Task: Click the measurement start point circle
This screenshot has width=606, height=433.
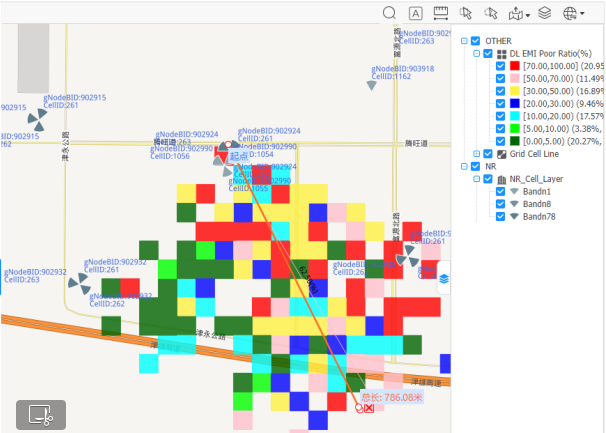Action: [x=228, y=144]
